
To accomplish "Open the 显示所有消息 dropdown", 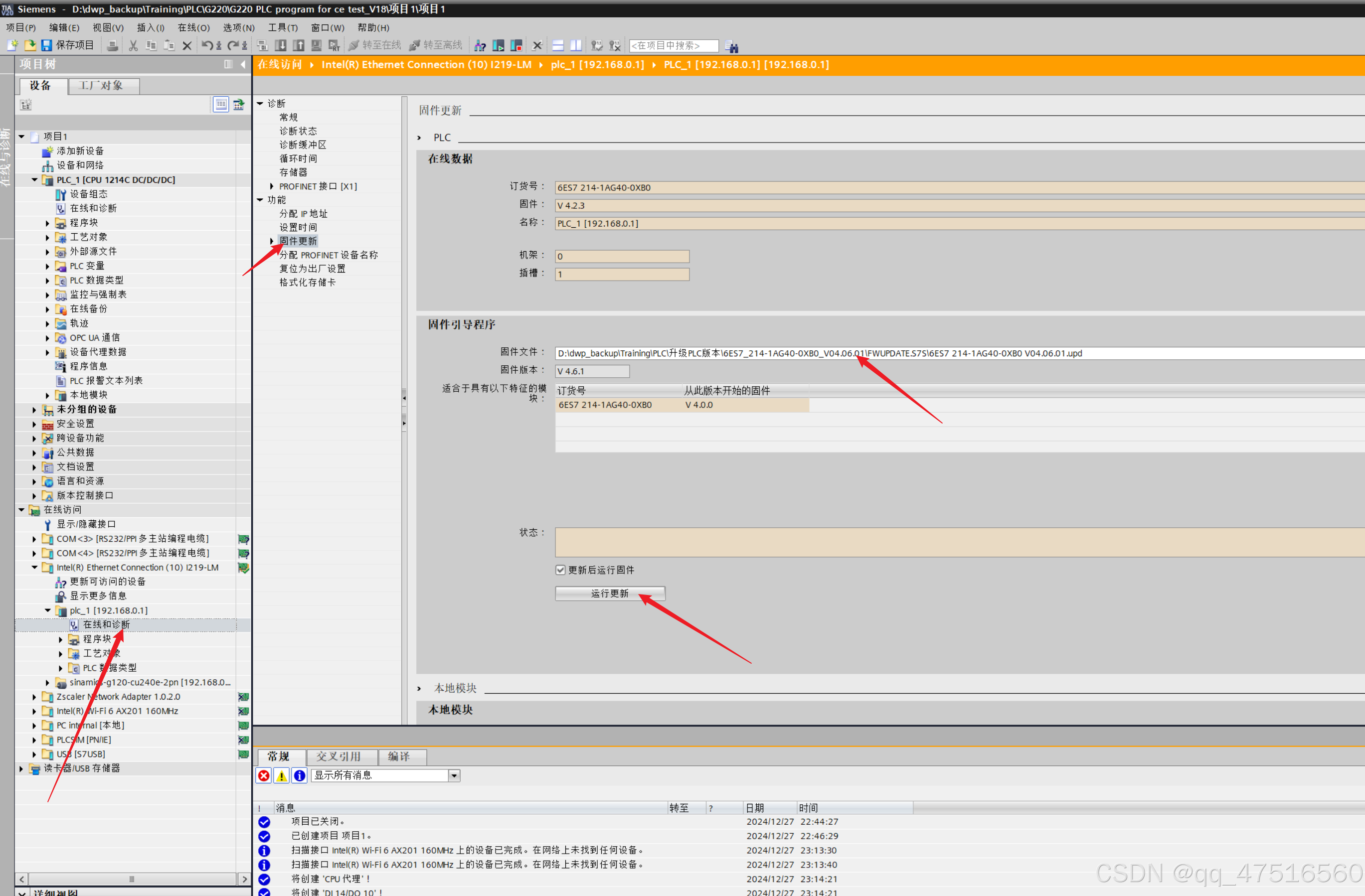I will 454,775.
